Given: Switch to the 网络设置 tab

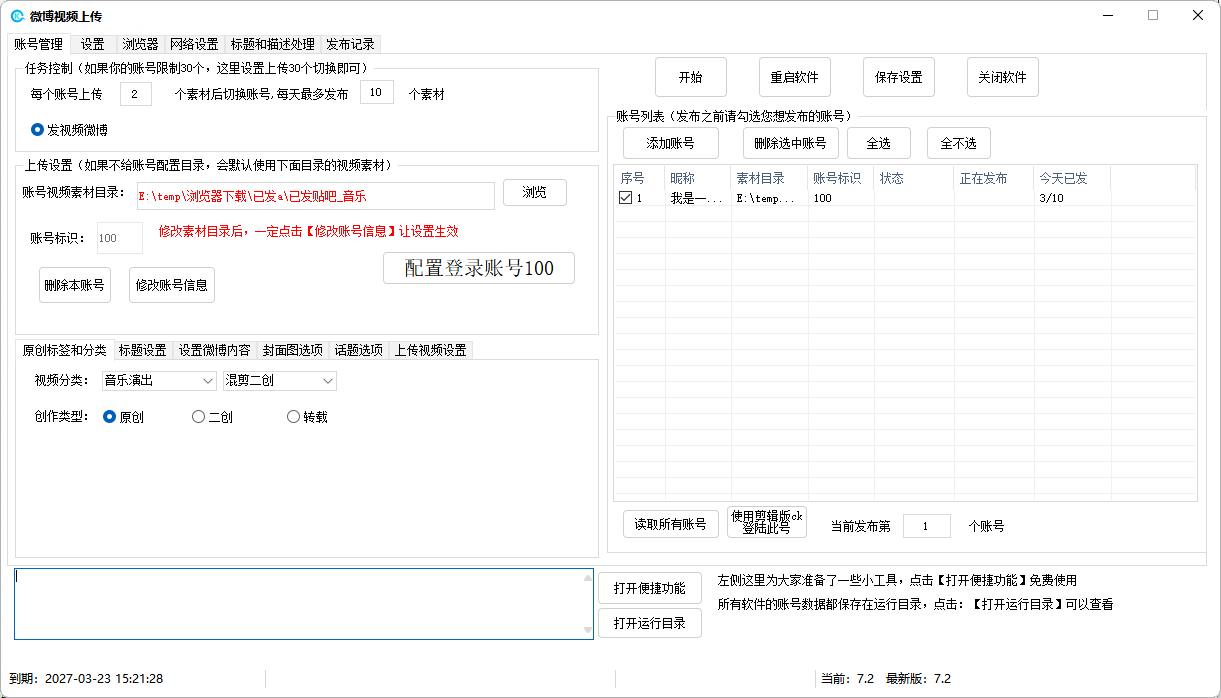Looking at the screenshot, I should click(x=194, y=44).
